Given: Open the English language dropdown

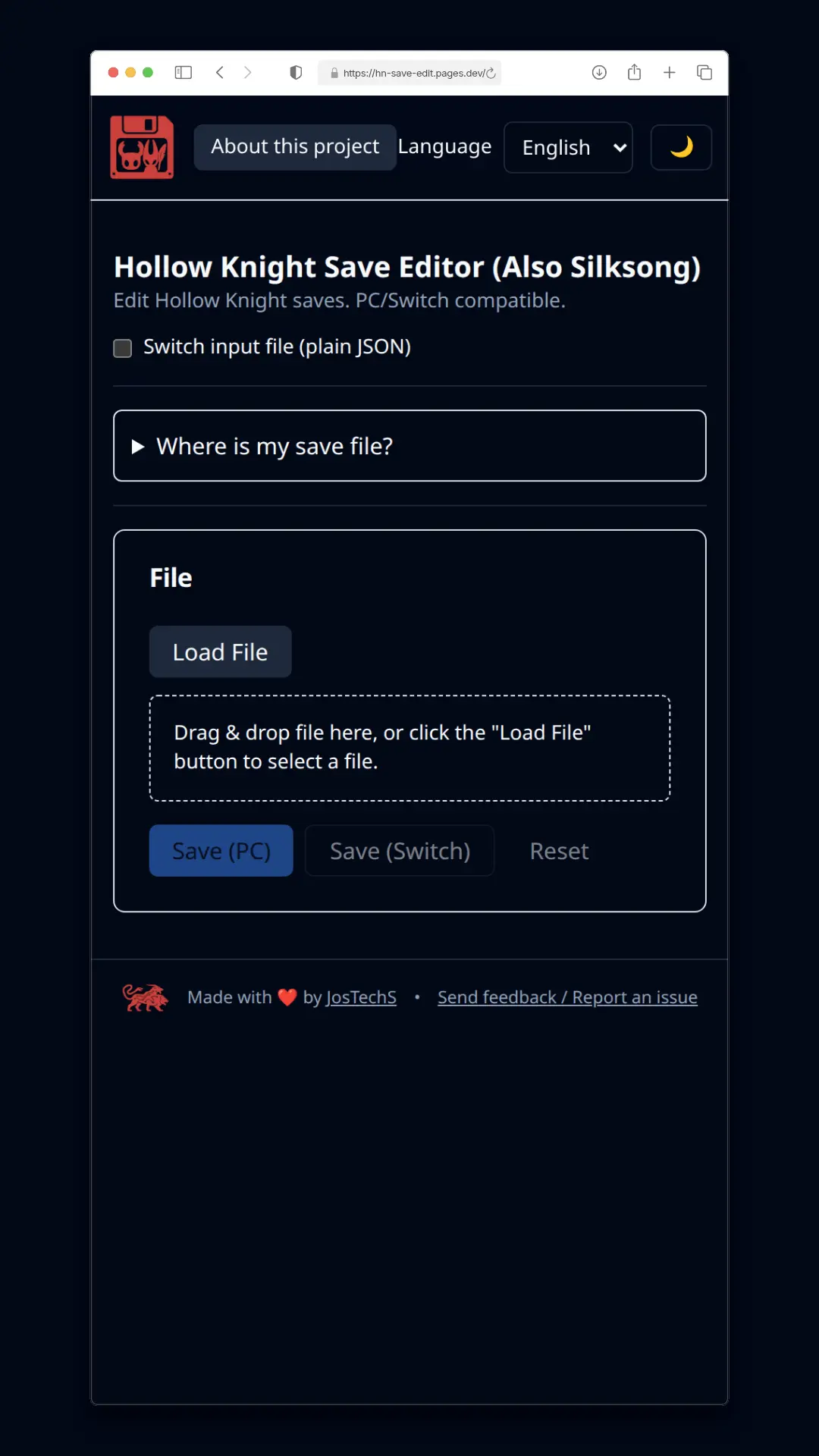Looking at the screenshot, I should coord(568,147).
